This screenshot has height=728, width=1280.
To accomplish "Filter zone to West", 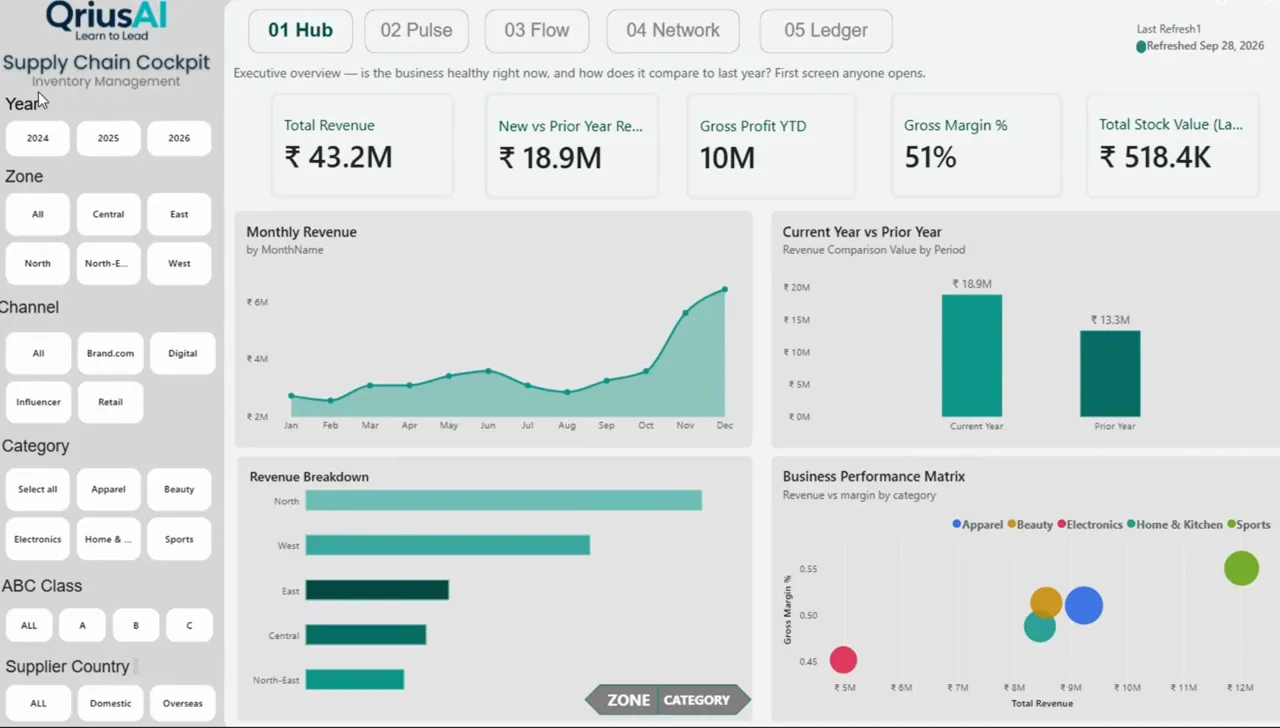I will pyautogui.click(x=179, y=263).
